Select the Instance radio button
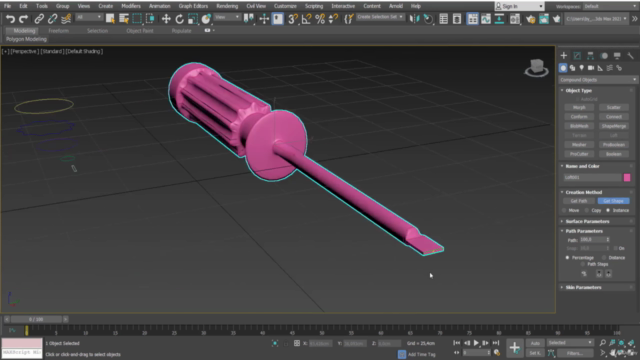This screenshot has width=640, height=360. pyautogui.click(x=608, y=211)
